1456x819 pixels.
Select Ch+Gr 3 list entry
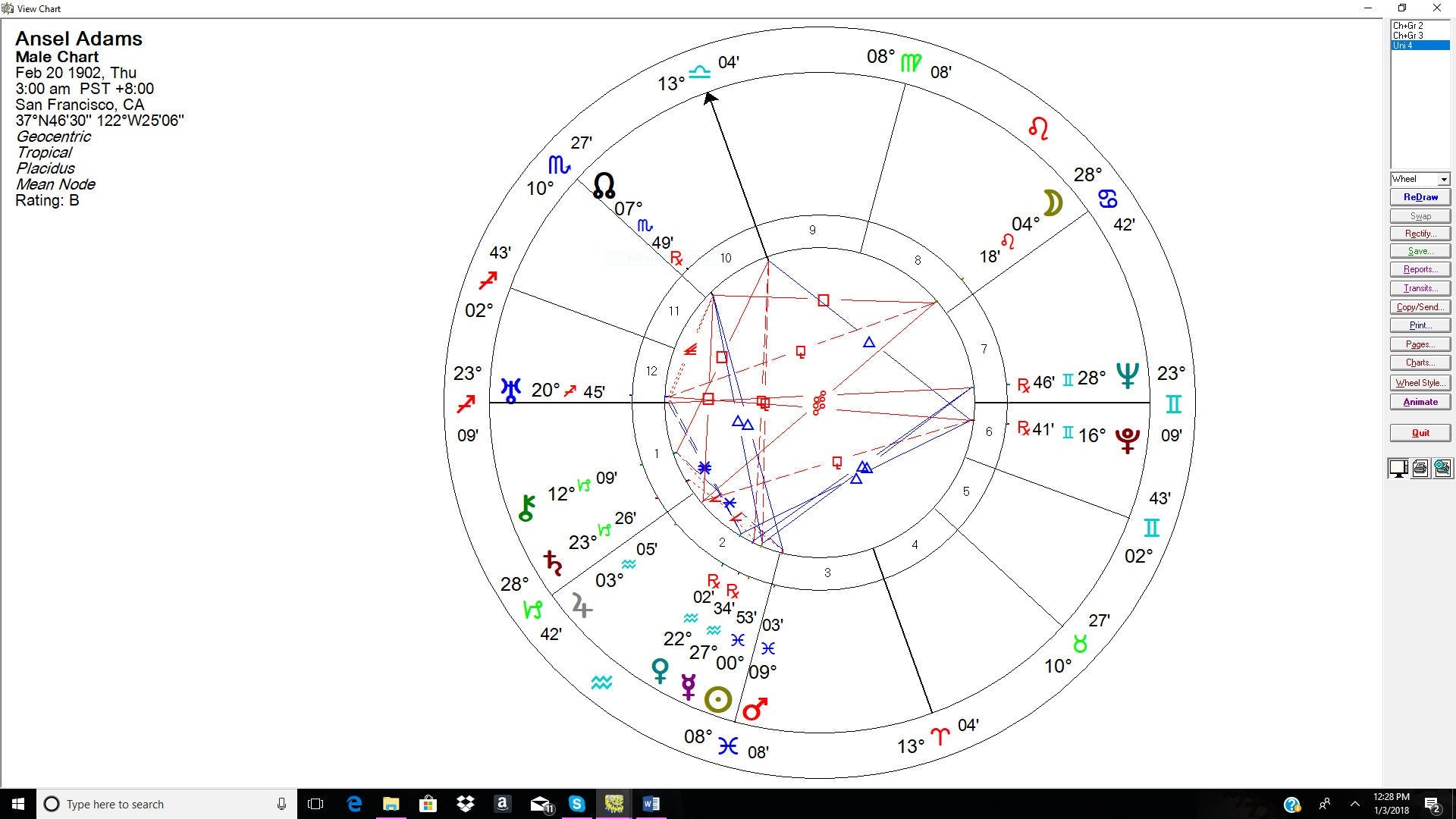tap(1407, 36)
